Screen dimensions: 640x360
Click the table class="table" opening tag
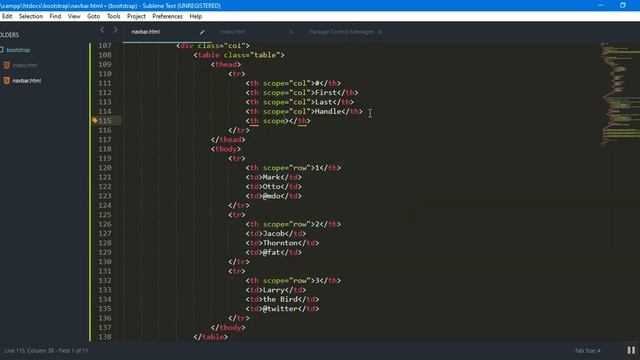click(239, 55)
